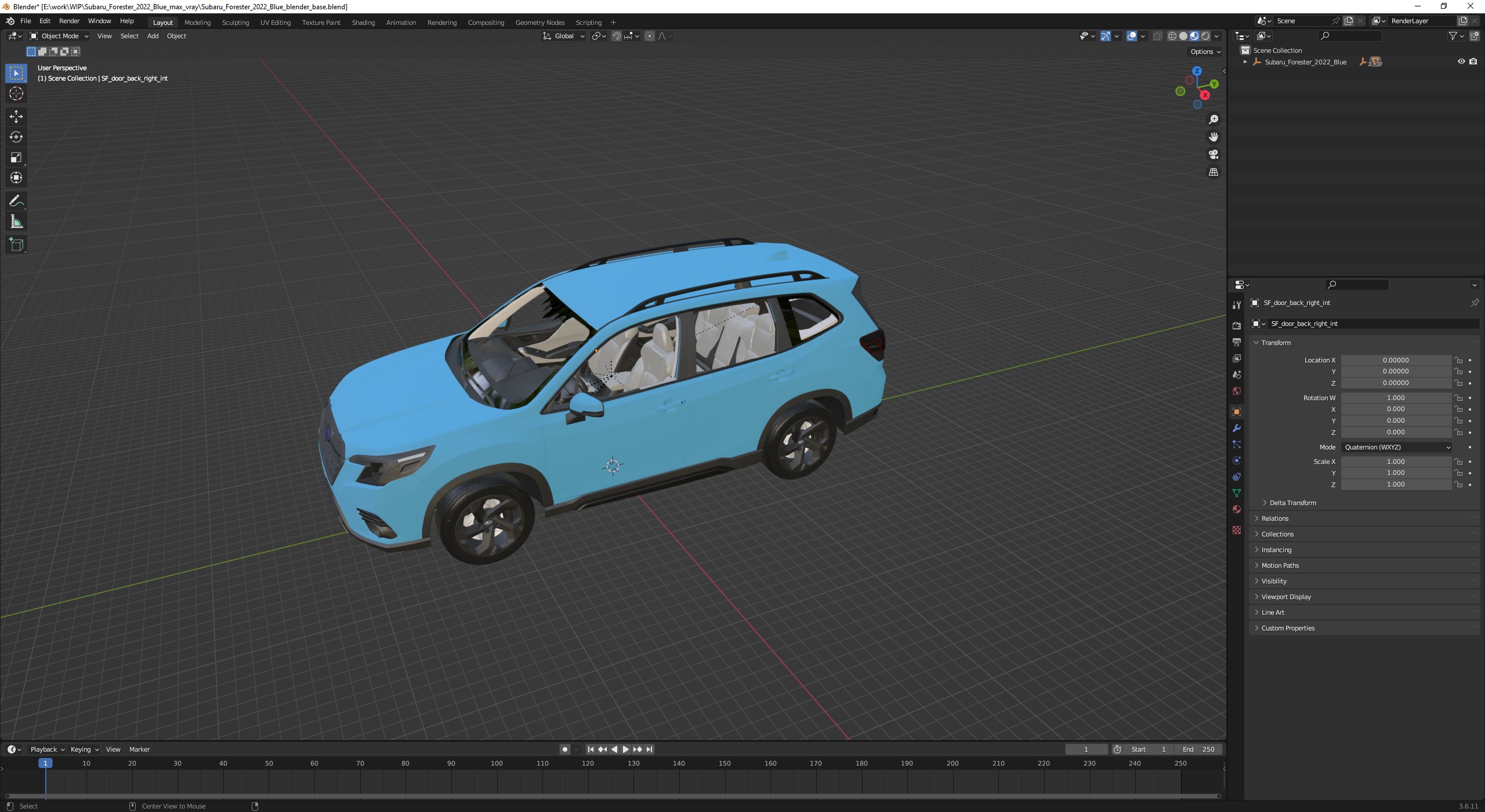This screenshot has height=812, width=1485.
Task: Toggle snapping magnet in header
Action: coord(616,36)
